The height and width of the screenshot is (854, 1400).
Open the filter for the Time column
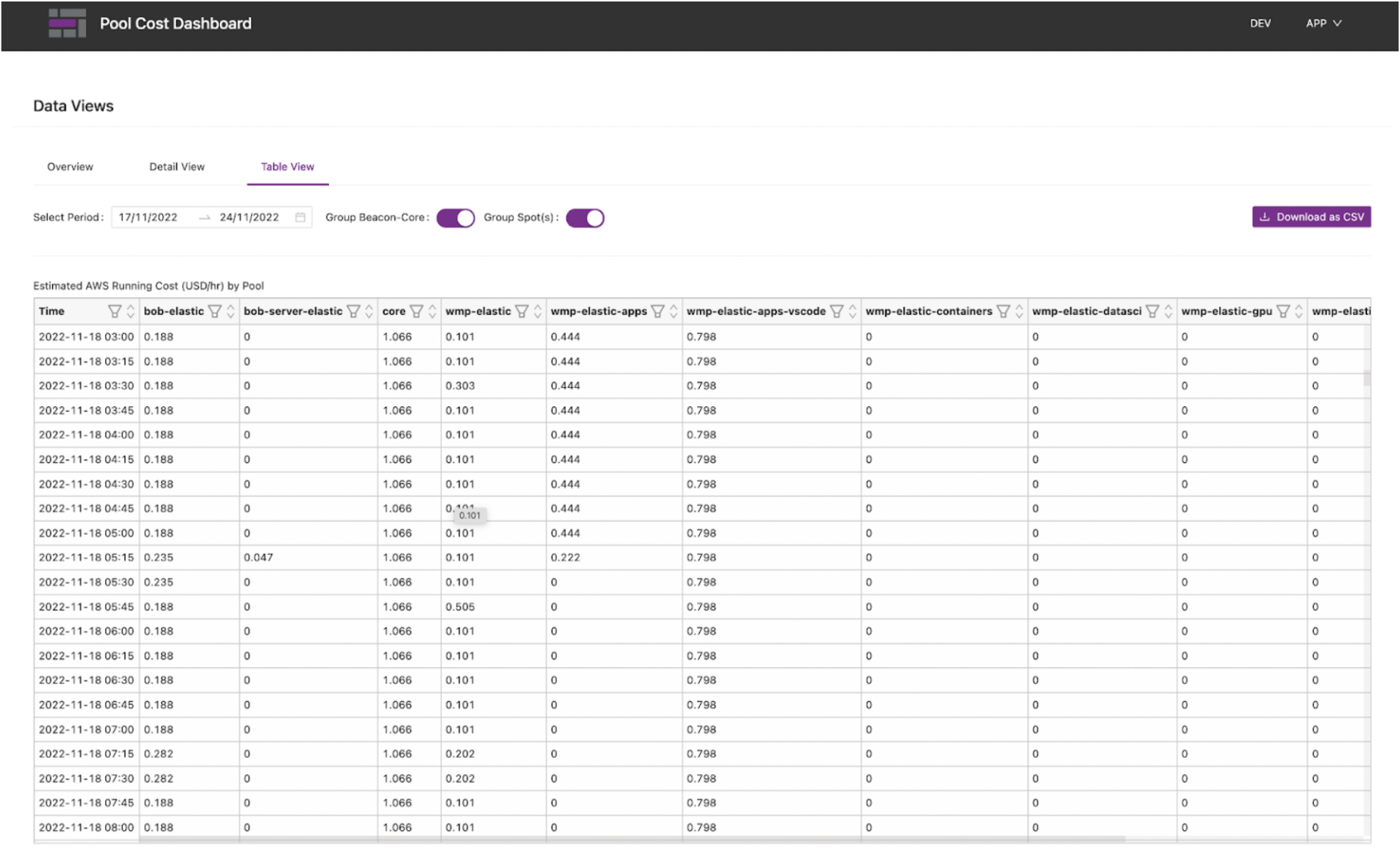click(114, 311)
